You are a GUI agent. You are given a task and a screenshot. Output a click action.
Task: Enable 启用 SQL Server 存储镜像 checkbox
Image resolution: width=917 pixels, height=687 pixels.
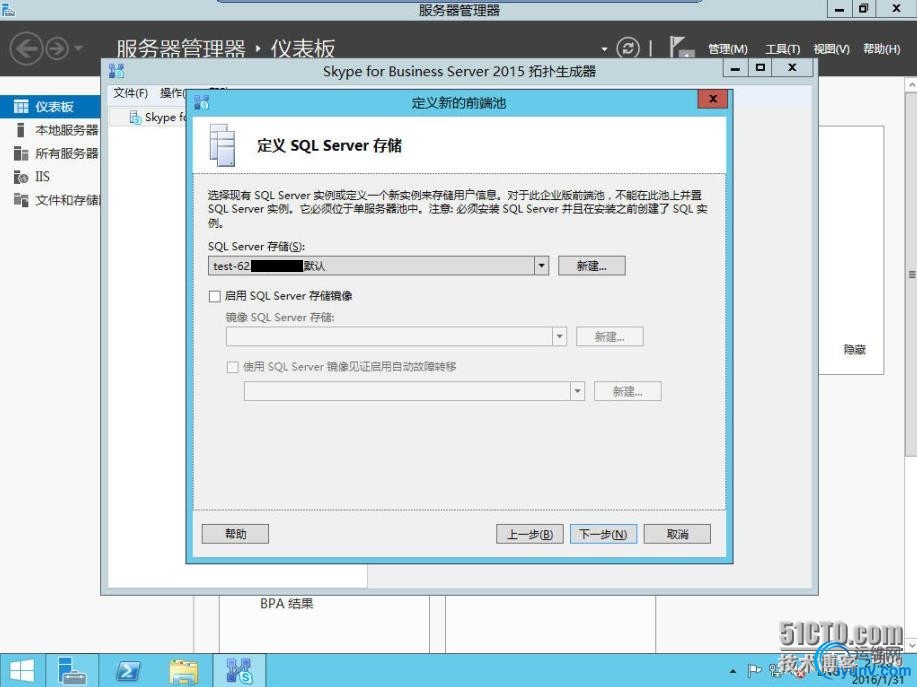click(x=215, y=296)
